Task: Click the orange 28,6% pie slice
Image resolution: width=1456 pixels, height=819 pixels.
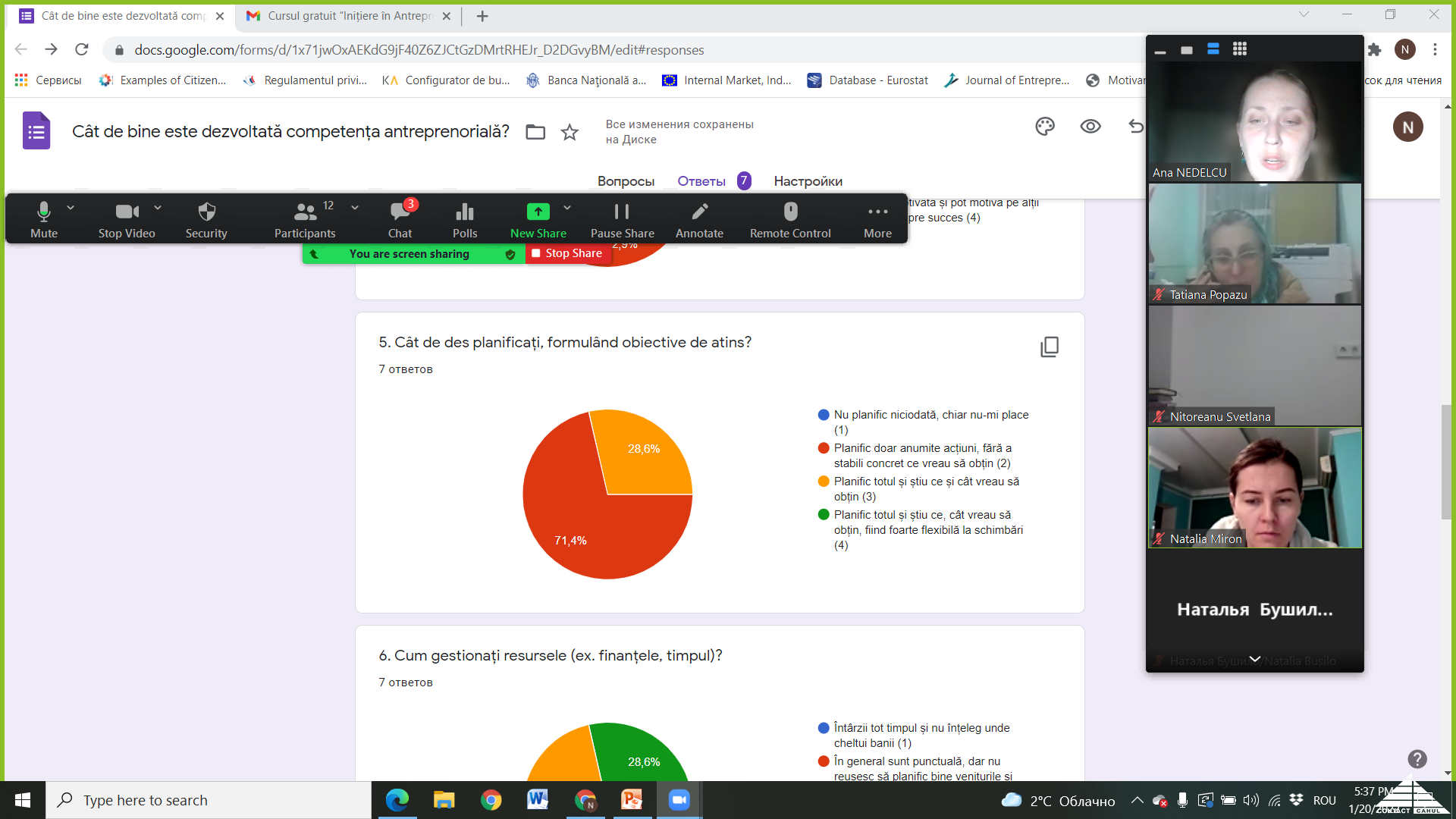Action: (x=645, y=455)
